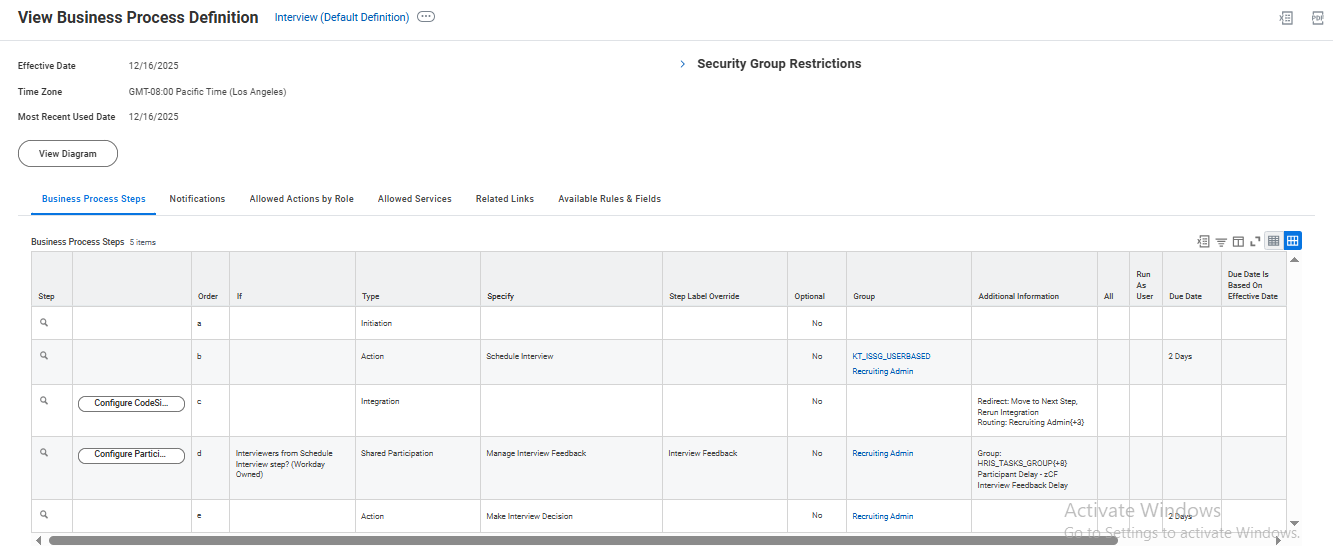
Task: Click the Time Zone value GMT-08:00
Action: pyautogui.click(x=207, y=92)
